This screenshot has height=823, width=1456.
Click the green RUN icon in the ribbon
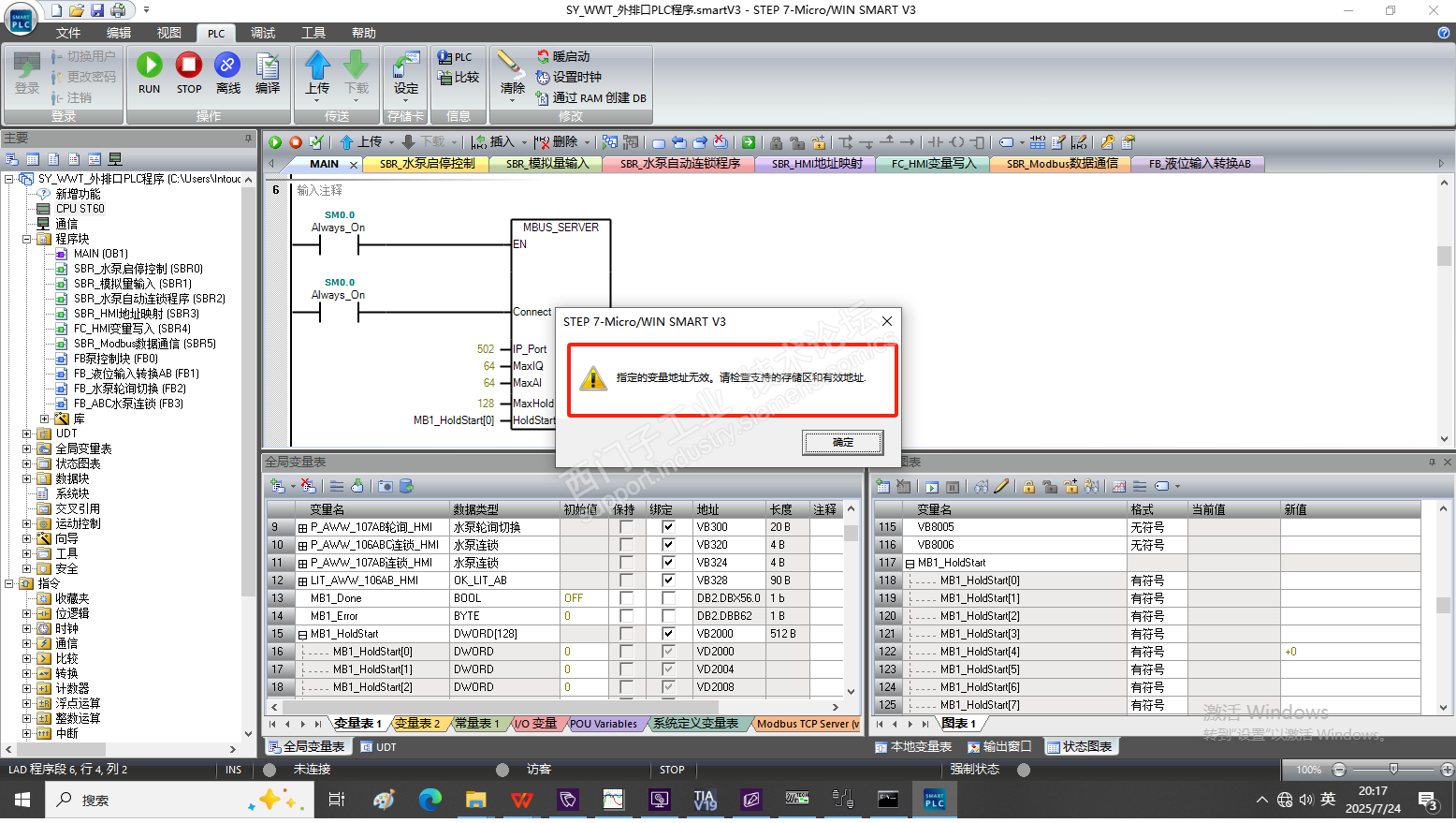pyautogui.click(x=149, y=66)
